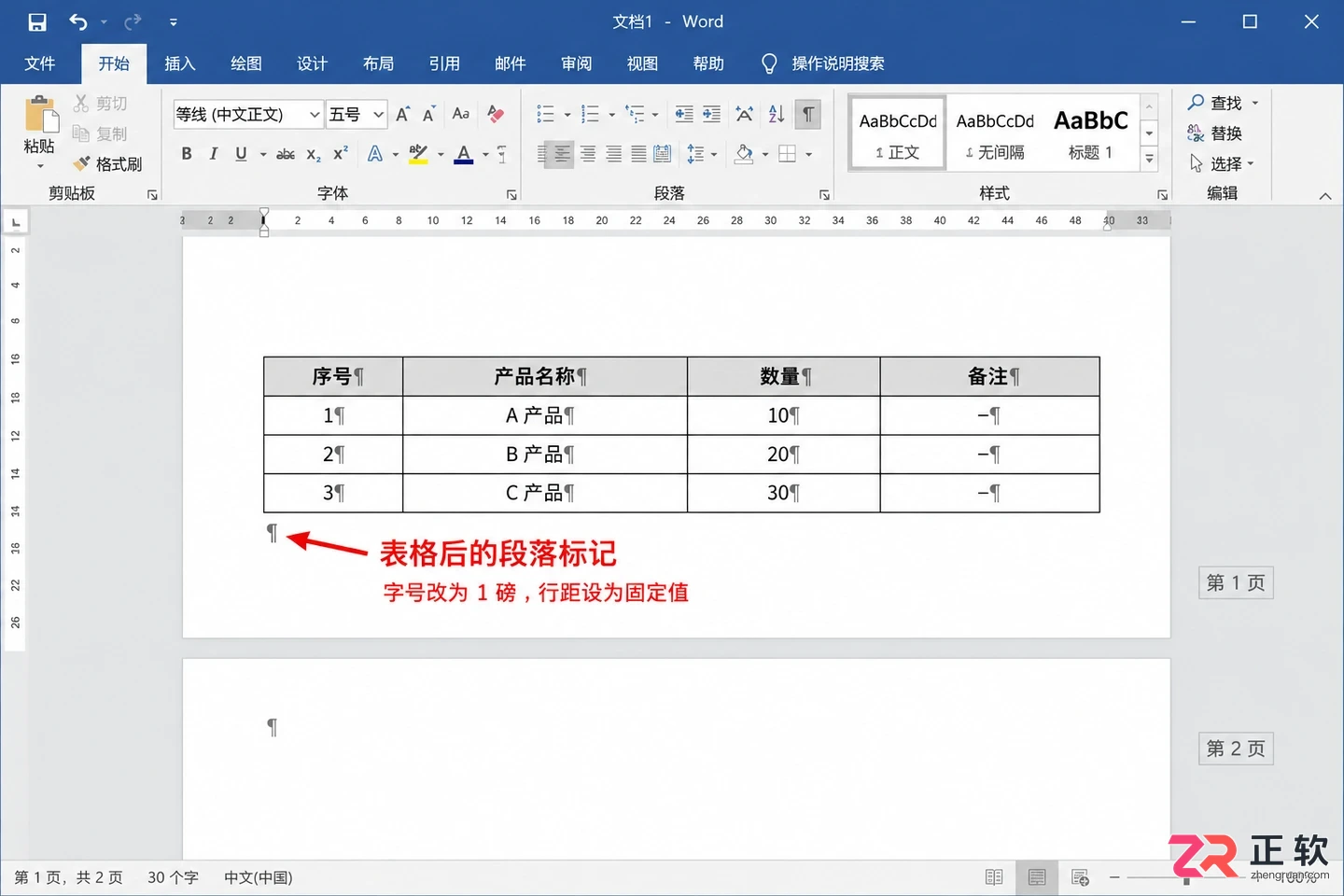Screen dimensions: 1344x896
Task: Expand the styles gallery More arrow
Action: (x=1150, y=160)
